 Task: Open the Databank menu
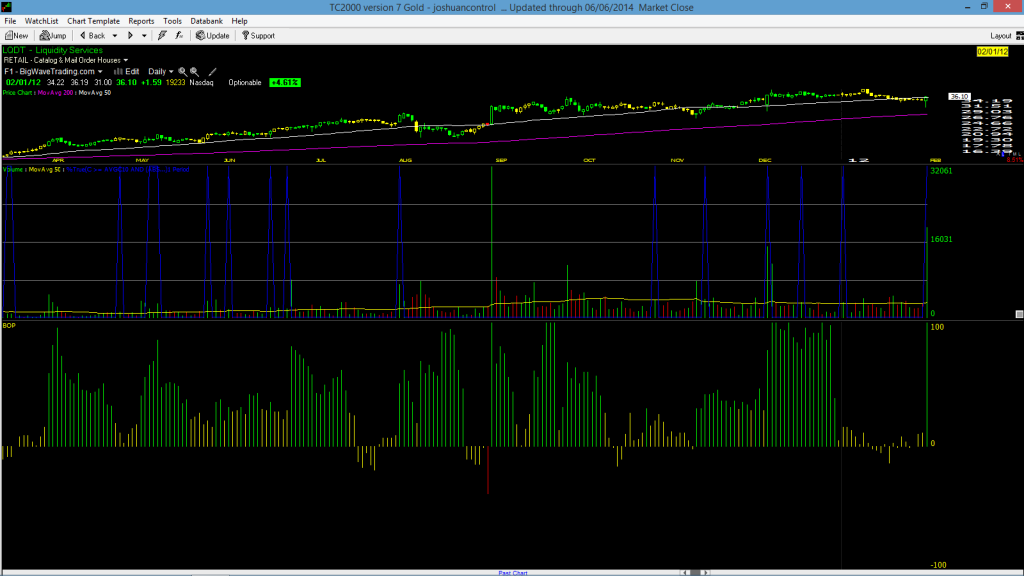pyautogui.click(x=206, y=21)
